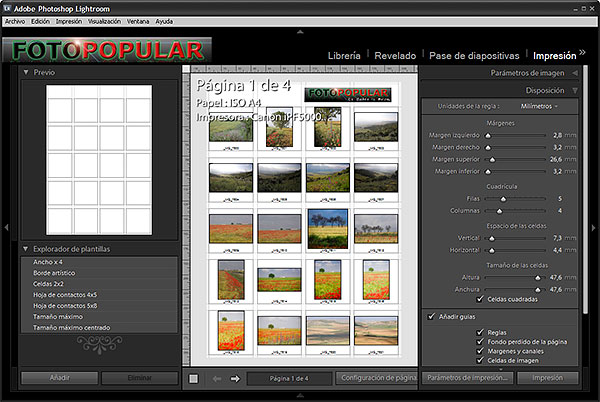The width and height of the screenshot is (600, 402).
Task: Select Tamaño máximo centrado template
Action: [99, 328]
